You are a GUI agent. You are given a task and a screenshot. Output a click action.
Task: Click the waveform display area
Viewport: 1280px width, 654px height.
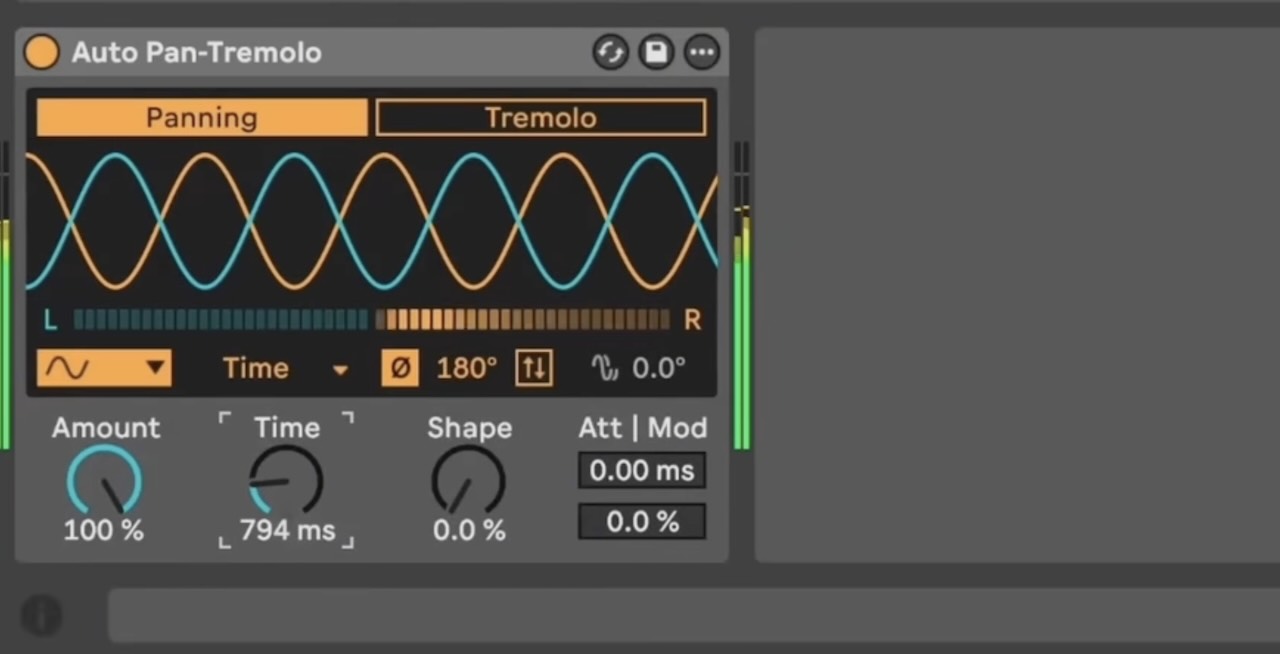[x=371, y=222]
